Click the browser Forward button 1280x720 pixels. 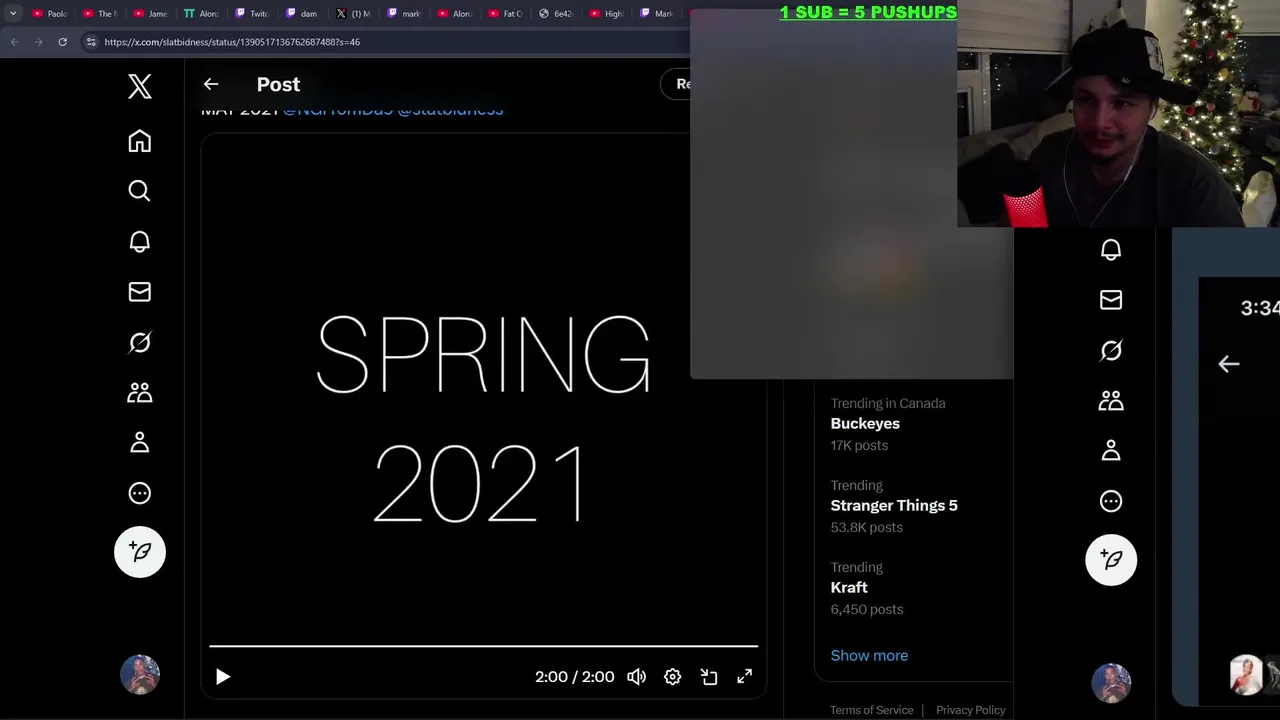[x=38, y=42]
